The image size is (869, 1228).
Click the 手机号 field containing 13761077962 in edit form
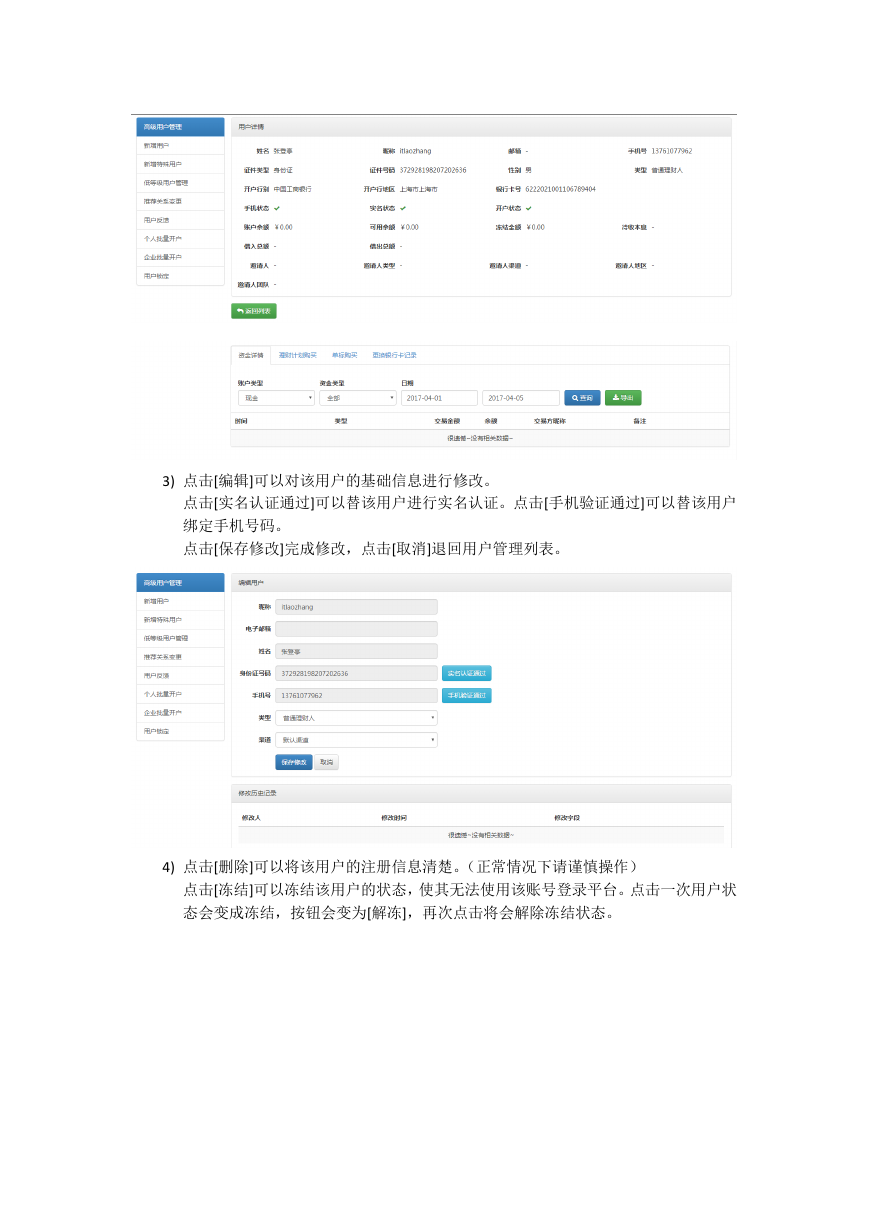click(356, 695)
